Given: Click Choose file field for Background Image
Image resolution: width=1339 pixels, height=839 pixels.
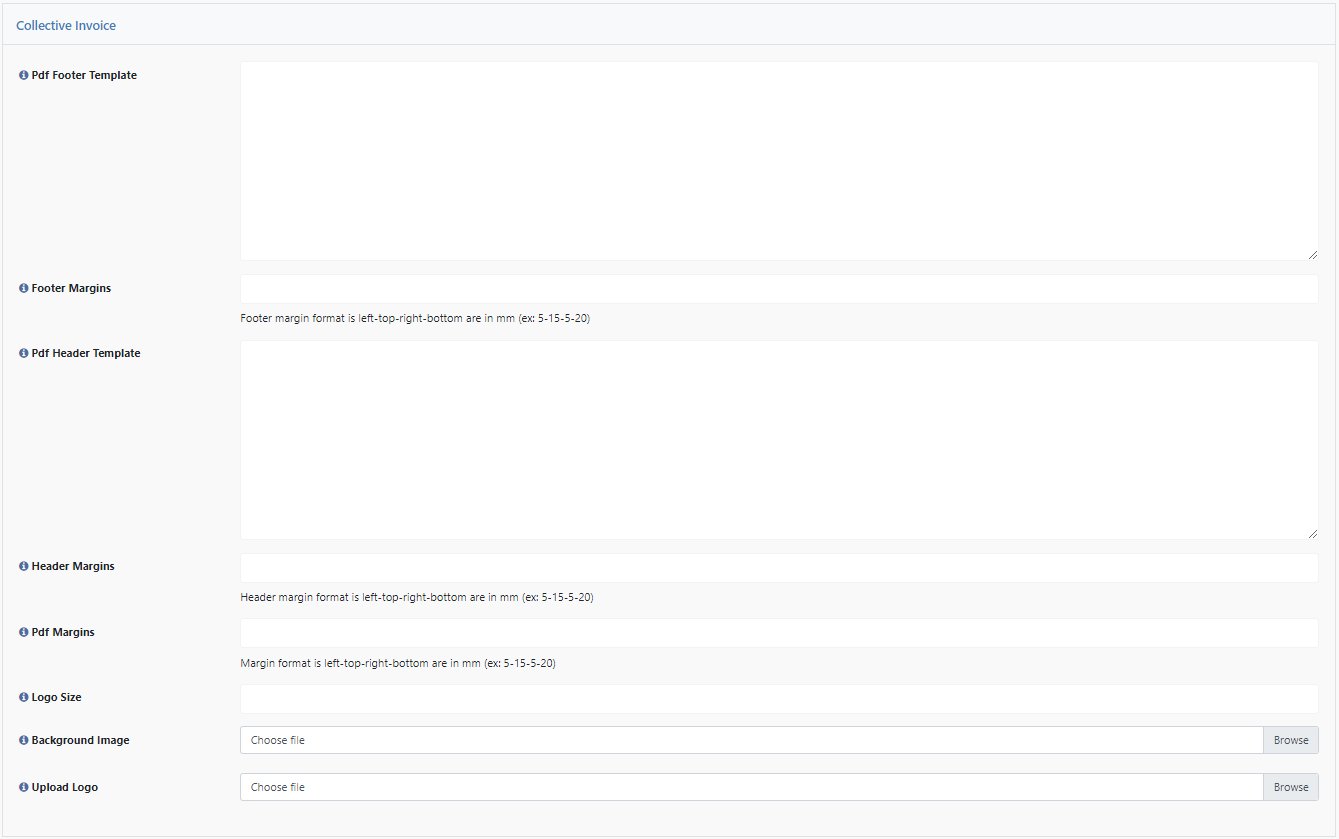Looking at the screenshot, I should click(752, 740).
